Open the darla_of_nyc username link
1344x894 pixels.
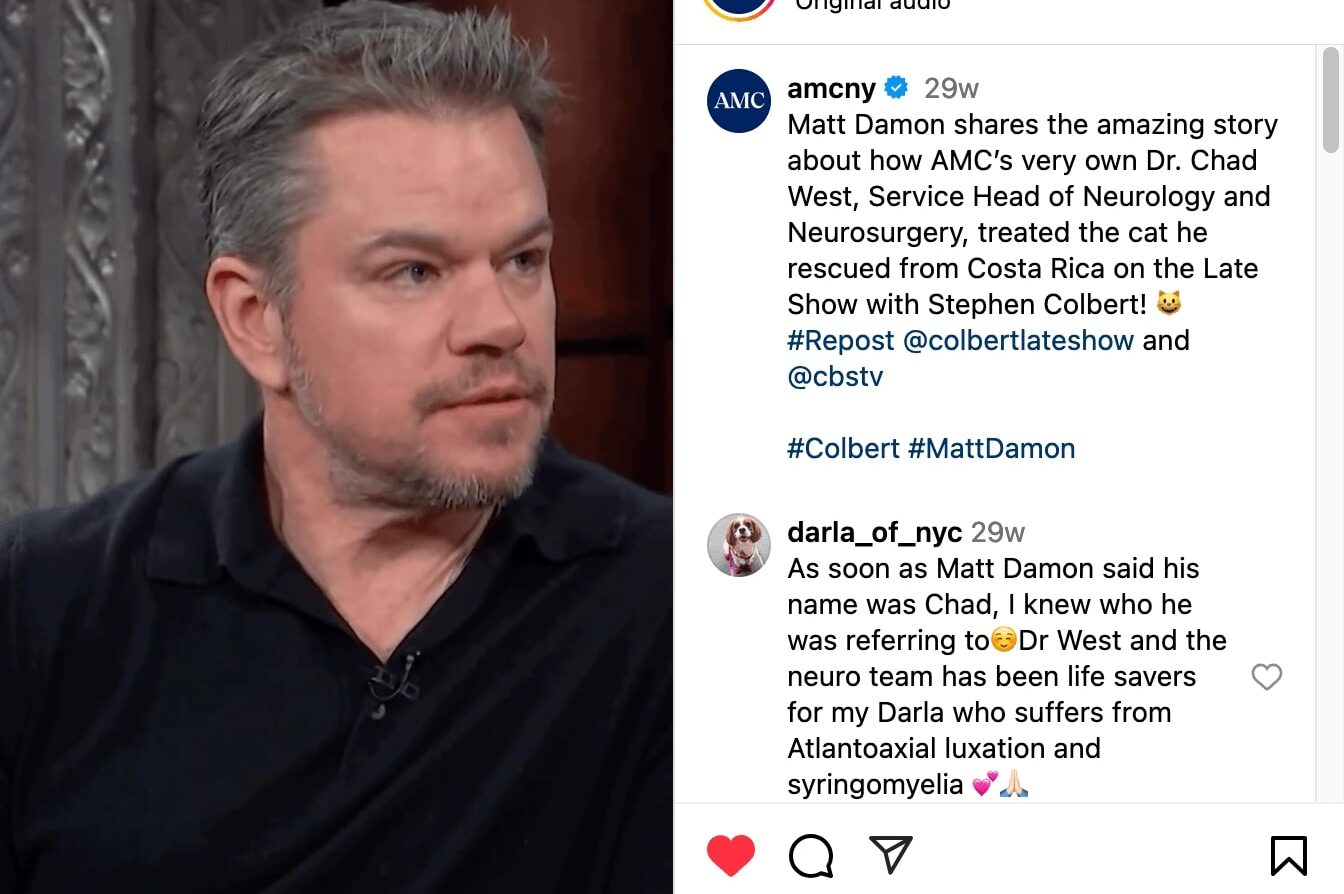[875, 532]
